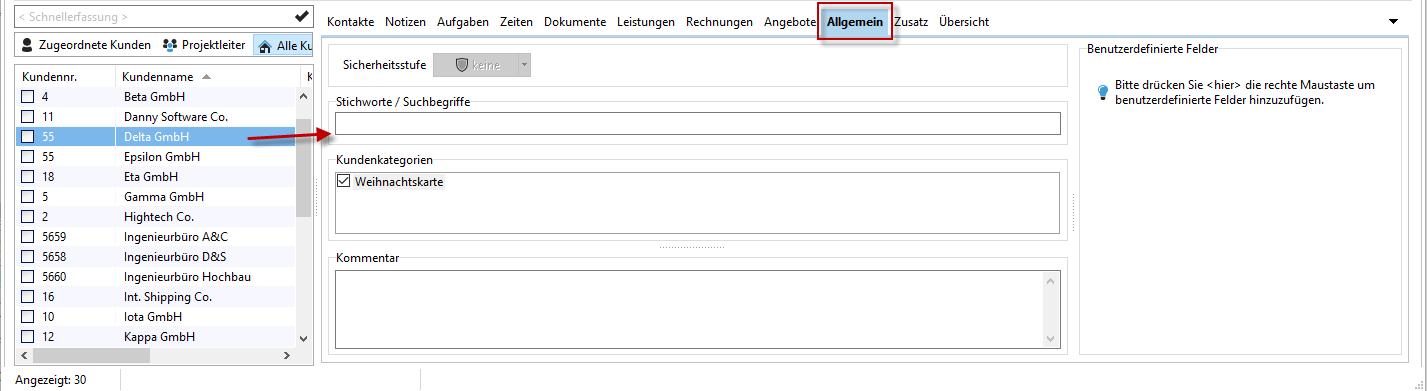Click customer number 5660

[x=53, y=277]
